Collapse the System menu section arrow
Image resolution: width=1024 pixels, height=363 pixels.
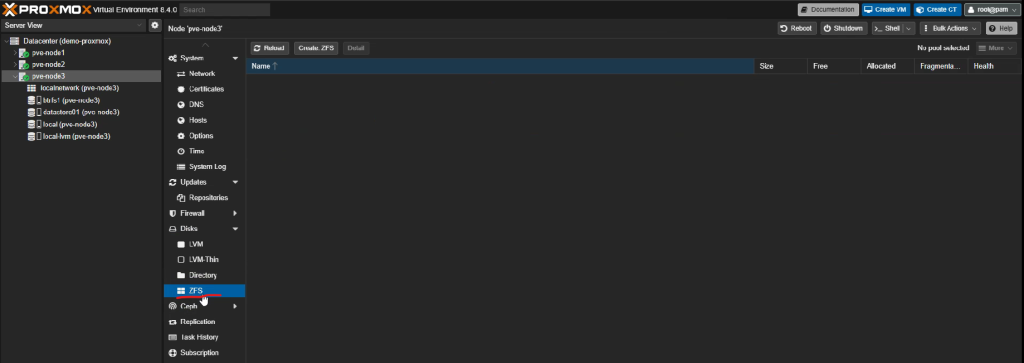point(235,59)
